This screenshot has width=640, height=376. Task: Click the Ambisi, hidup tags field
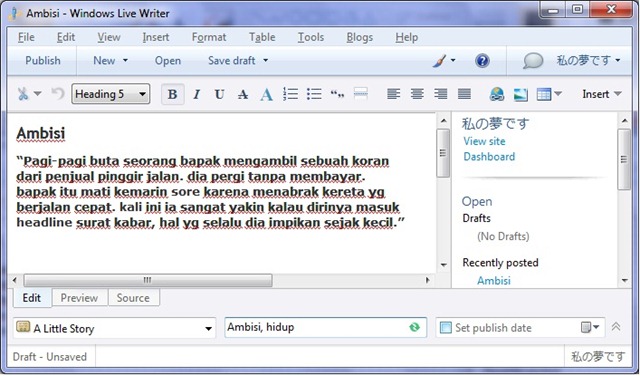(x=325, y=327)
